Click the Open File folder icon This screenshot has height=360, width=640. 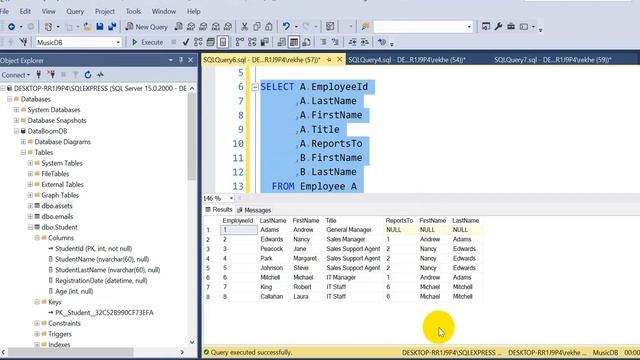(87, 27)
